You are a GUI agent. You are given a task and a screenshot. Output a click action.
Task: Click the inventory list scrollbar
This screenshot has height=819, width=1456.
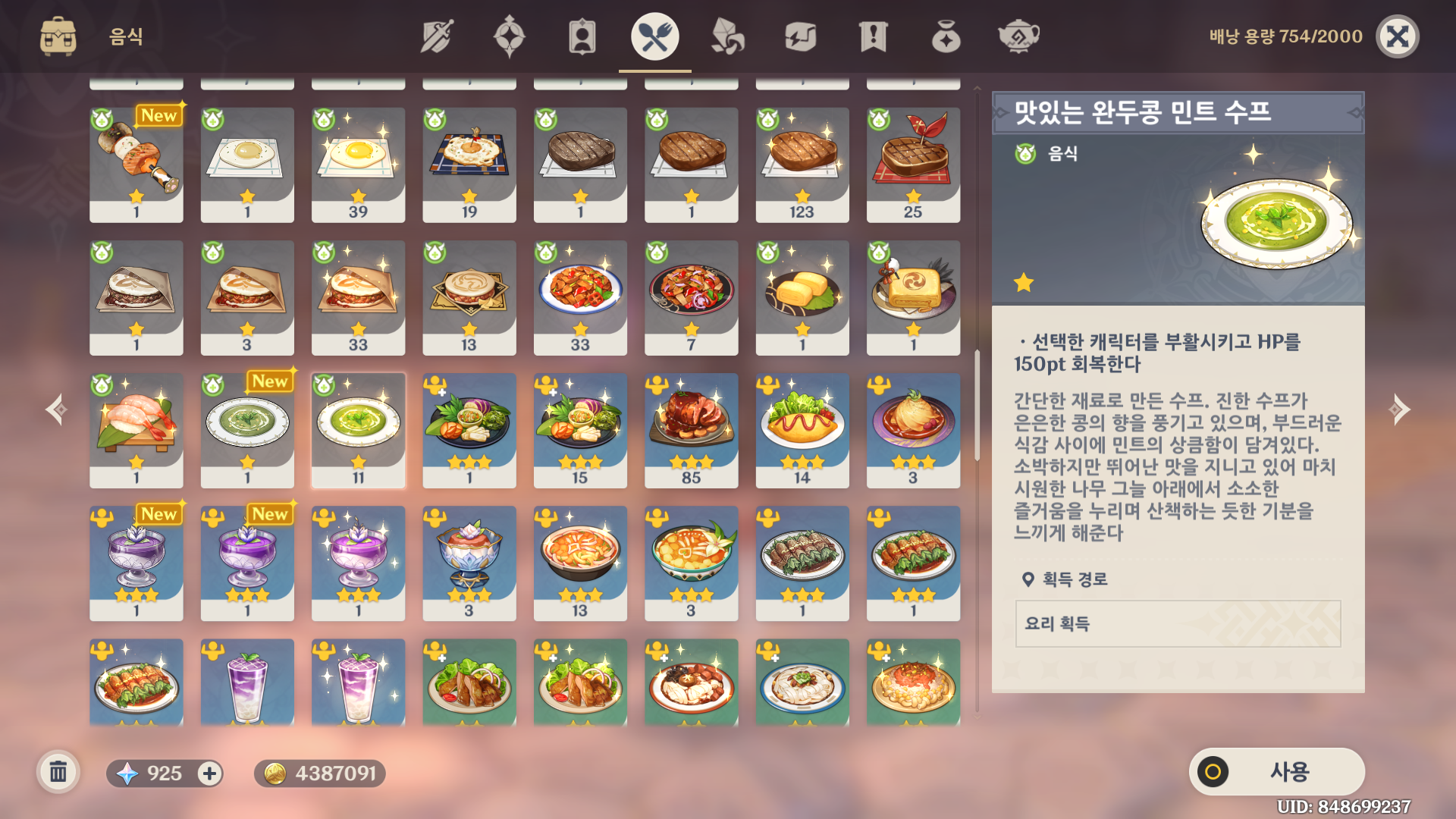[977, 405]
